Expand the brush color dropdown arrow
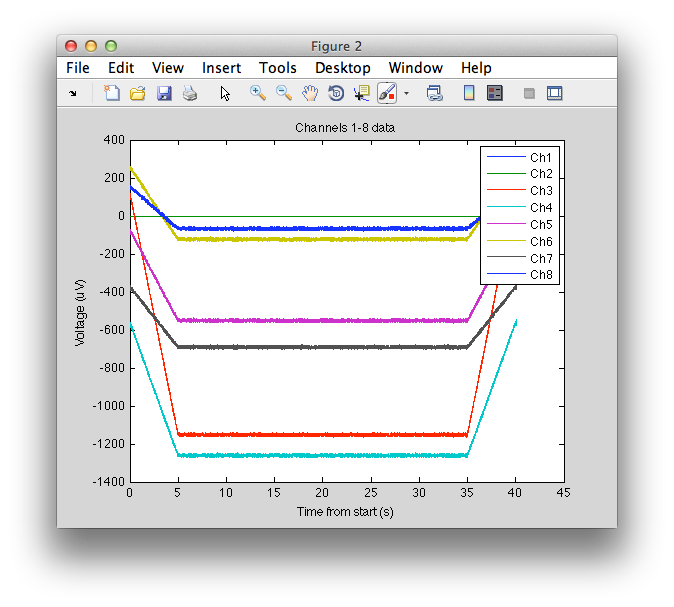Image resolution: width=674 pixels, height=607 pixels. pos(406,93)
